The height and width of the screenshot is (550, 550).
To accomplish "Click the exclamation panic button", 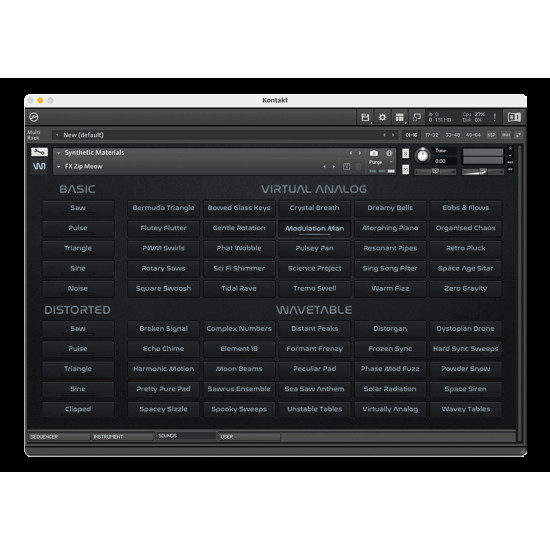I will point(495,117).
